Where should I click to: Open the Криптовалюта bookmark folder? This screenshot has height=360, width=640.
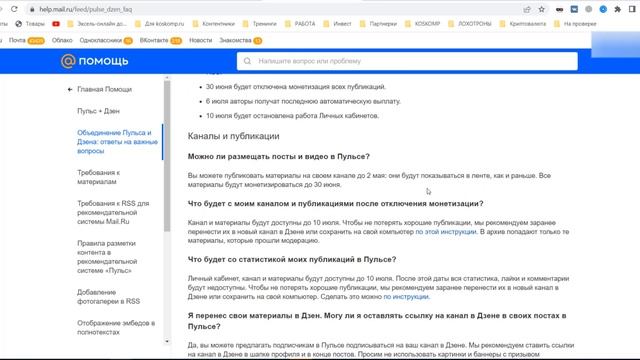523,24
